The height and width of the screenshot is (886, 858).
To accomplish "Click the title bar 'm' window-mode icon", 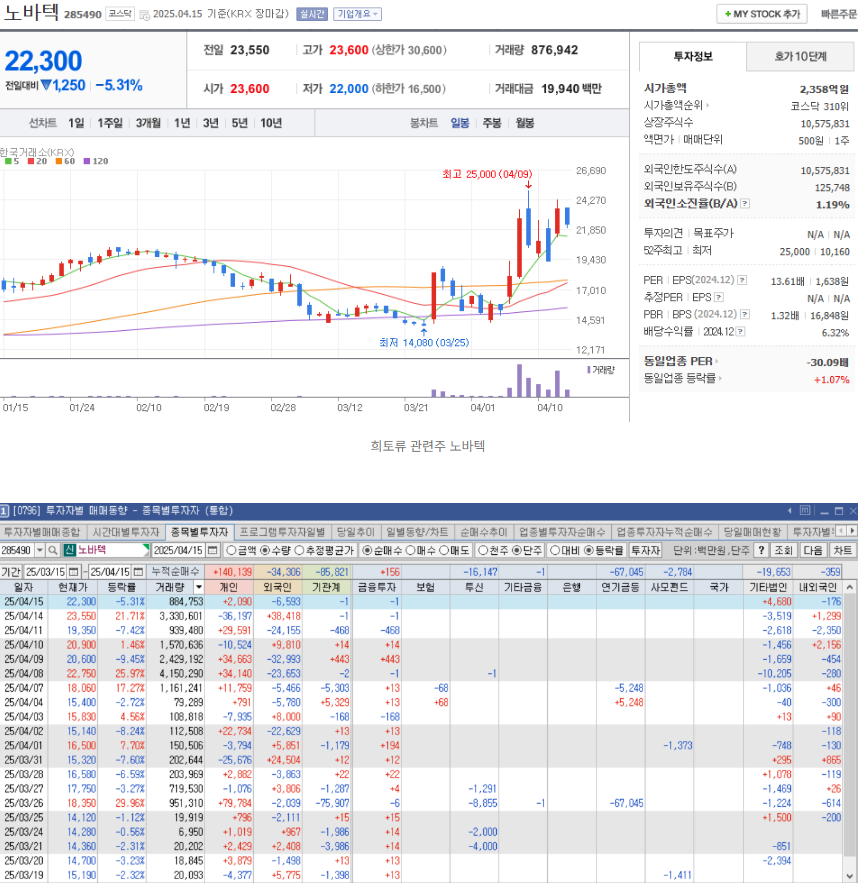I will (x=805, y=511).
